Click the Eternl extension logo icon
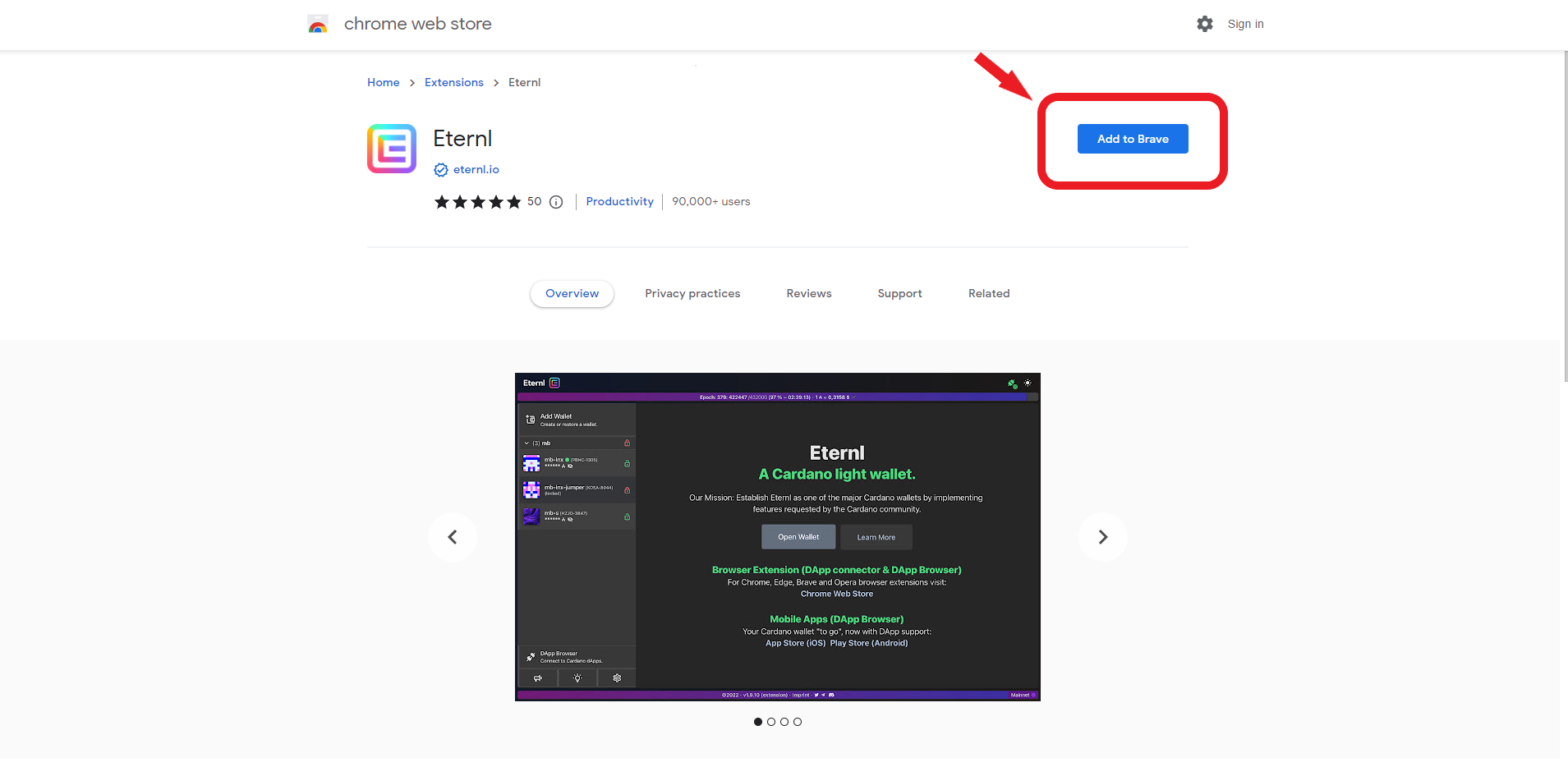The image size is (1568, 776). 392,149
